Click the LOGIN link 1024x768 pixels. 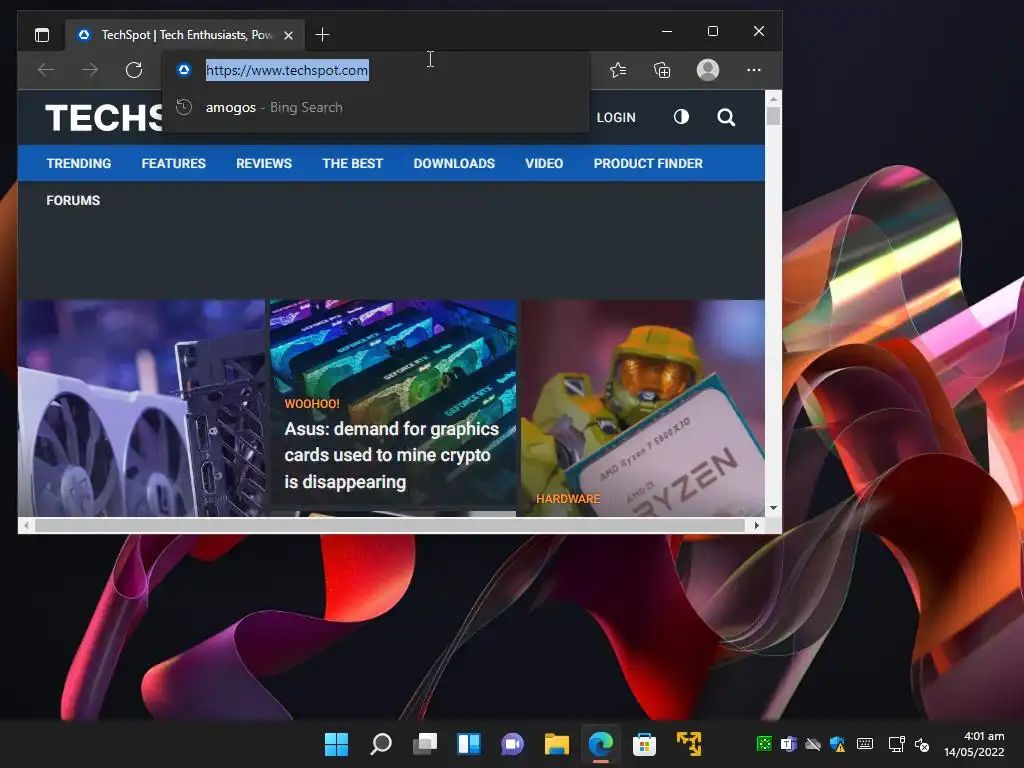click(616, 118)
